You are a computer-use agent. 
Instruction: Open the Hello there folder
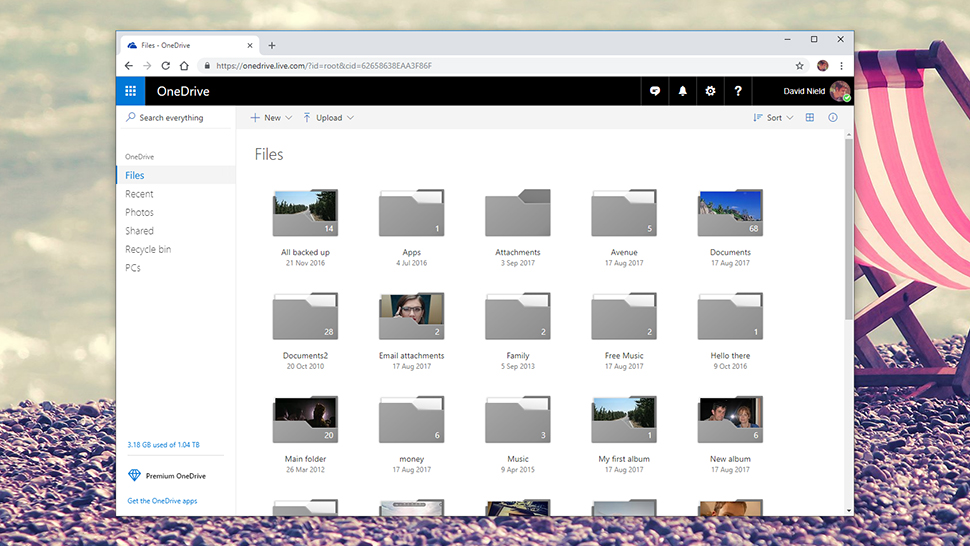tap(730, 316)
